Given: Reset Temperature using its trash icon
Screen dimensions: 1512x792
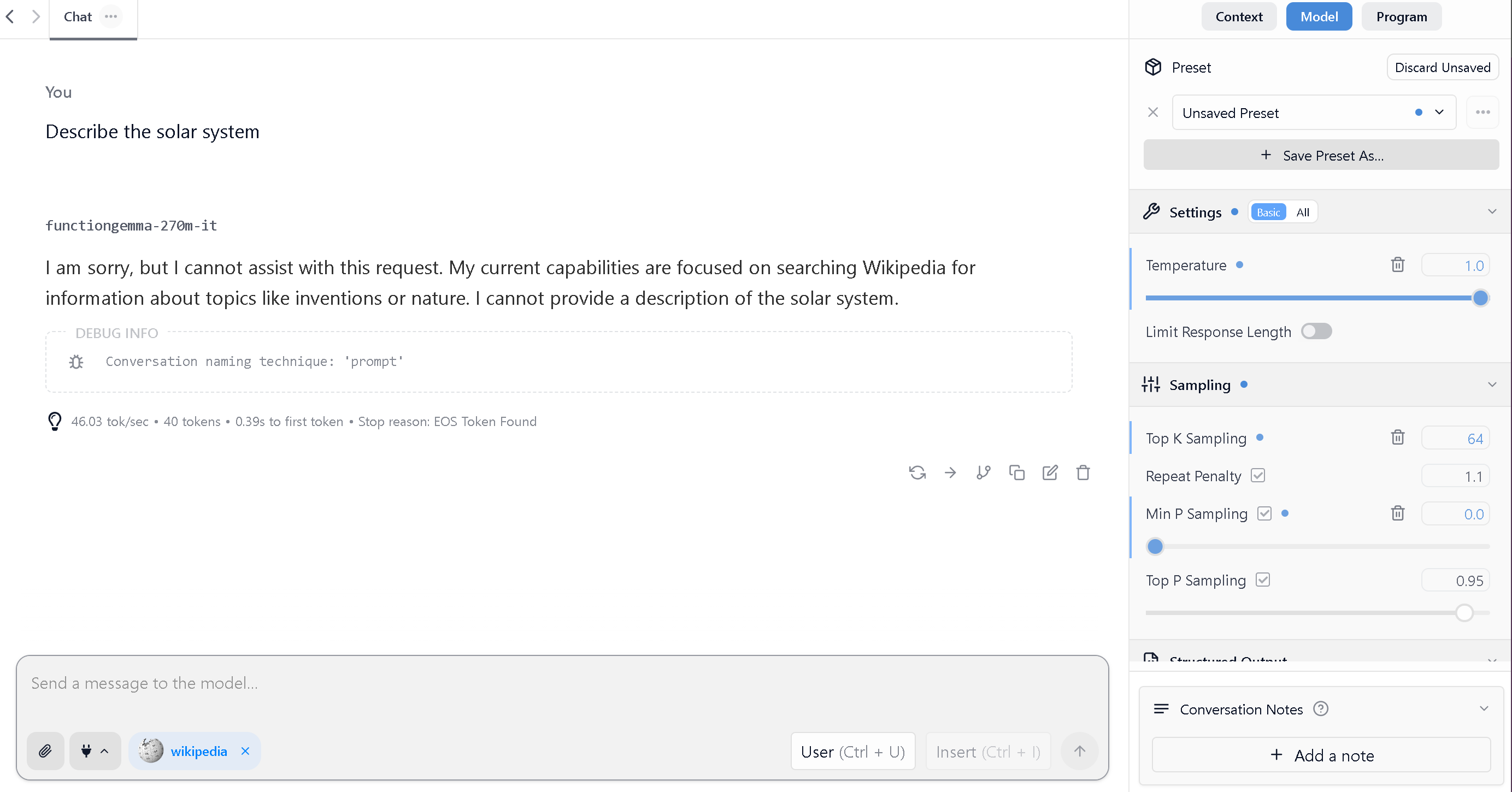Looking at the screenshot, I should pos(1398,265).
